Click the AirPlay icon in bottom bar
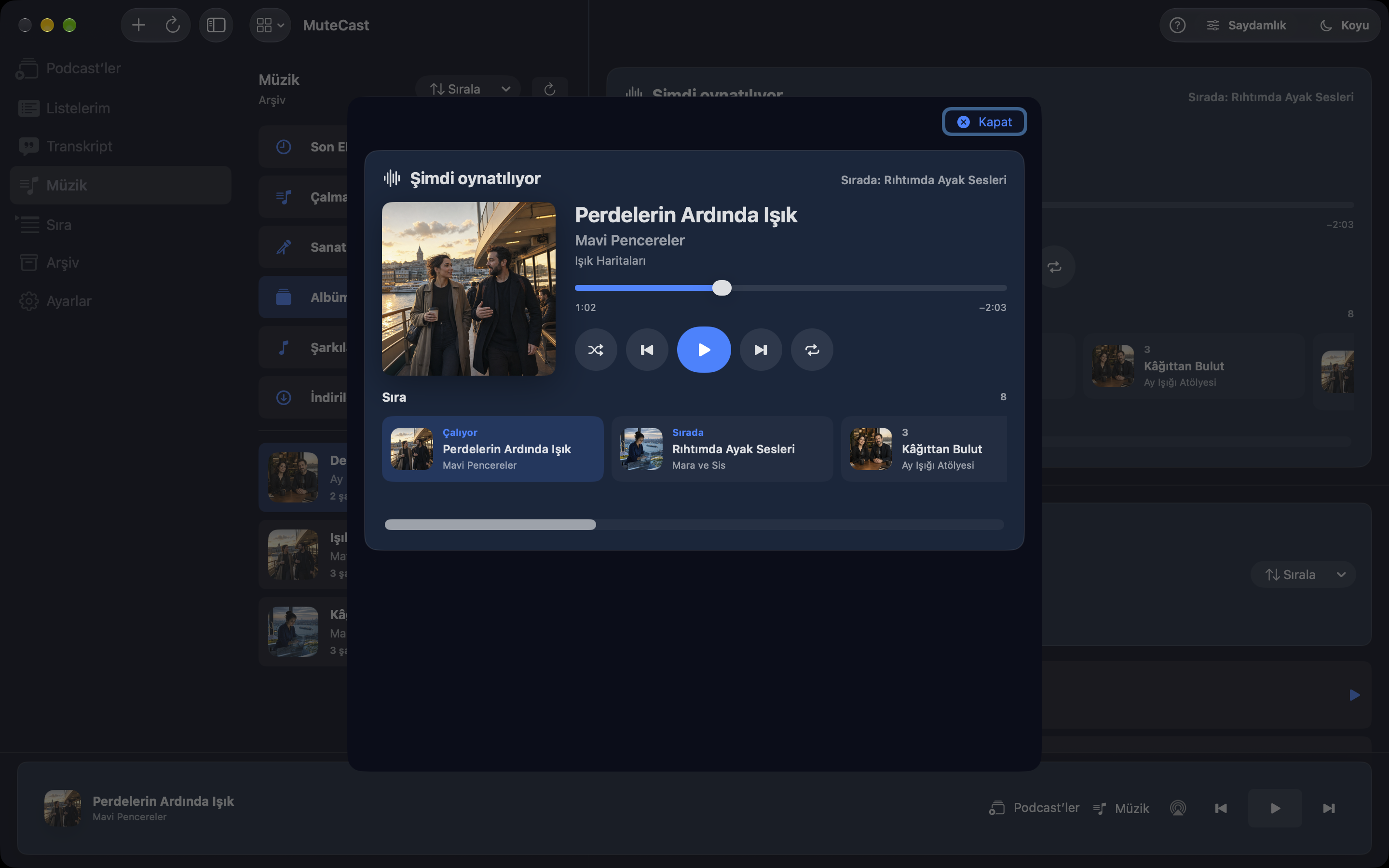This screenshot has height=868, width=1389. [x=1178, y=808]
